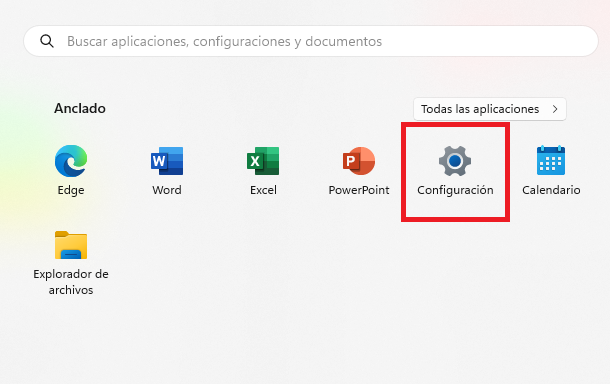Select the PowerPoint label text
The image size is (610, 384).
pos(359,190)
